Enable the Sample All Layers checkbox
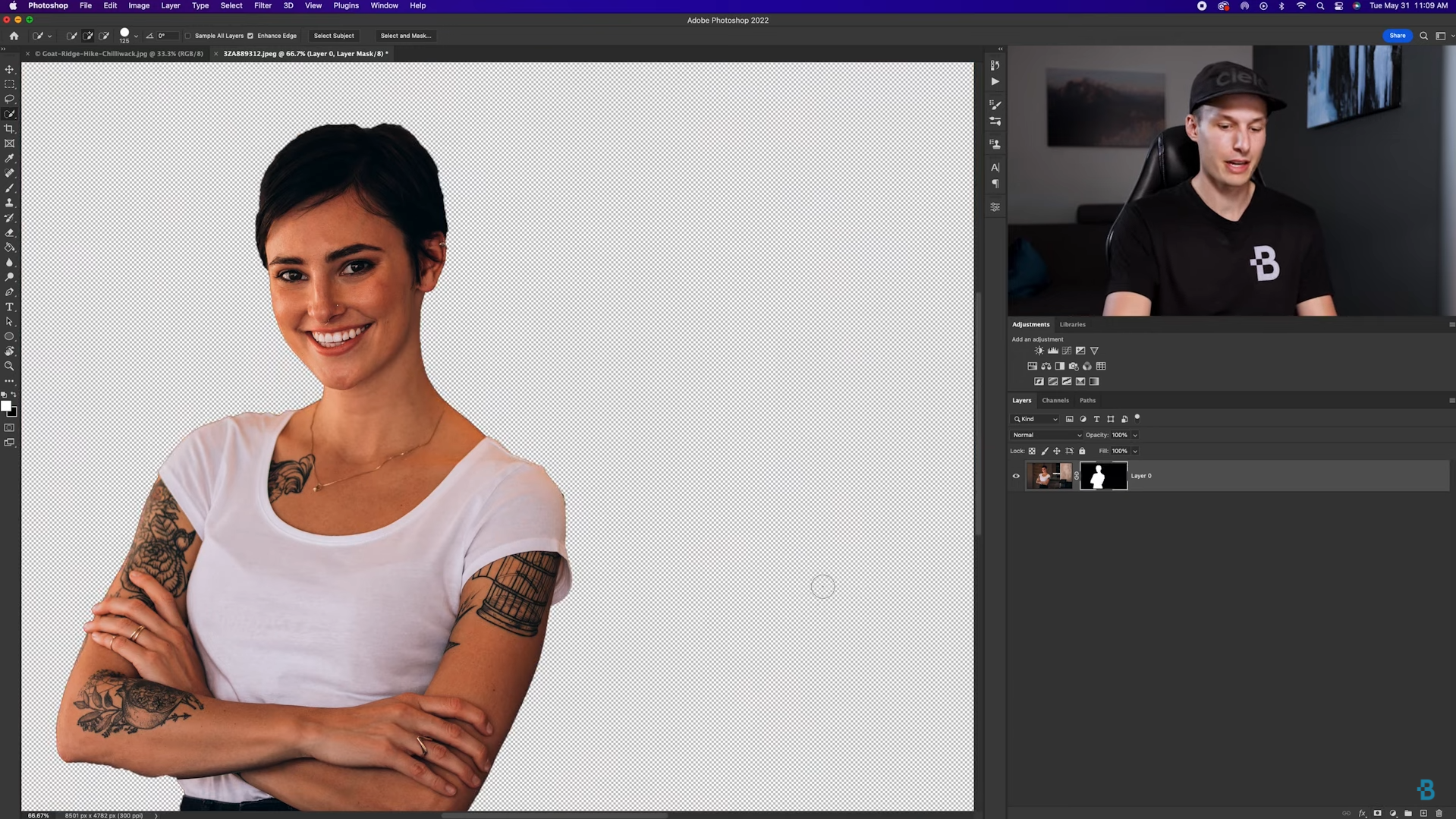This screenshot has height=819, width=1456. coord(188,36)
